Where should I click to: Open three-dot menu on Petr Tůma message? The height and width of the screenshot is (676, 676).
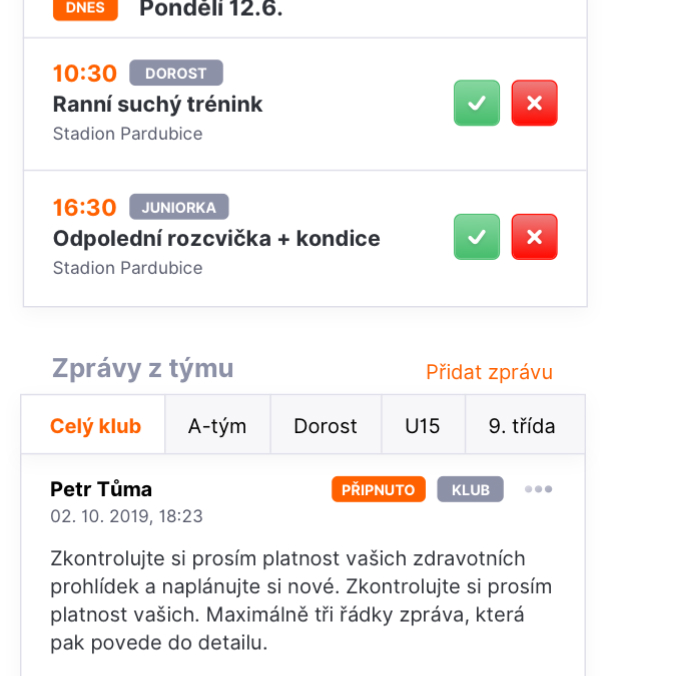(x=538, y=489)
